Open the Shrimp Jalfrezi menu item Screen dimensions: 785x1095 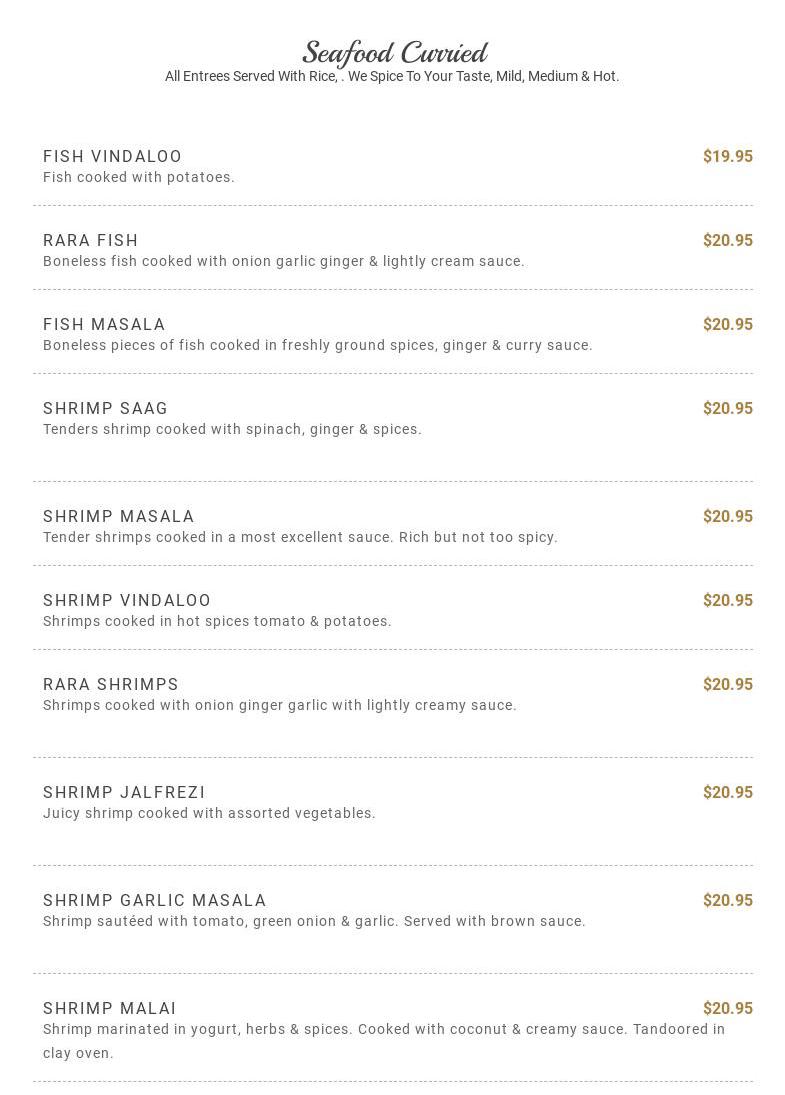click(124, 793)
